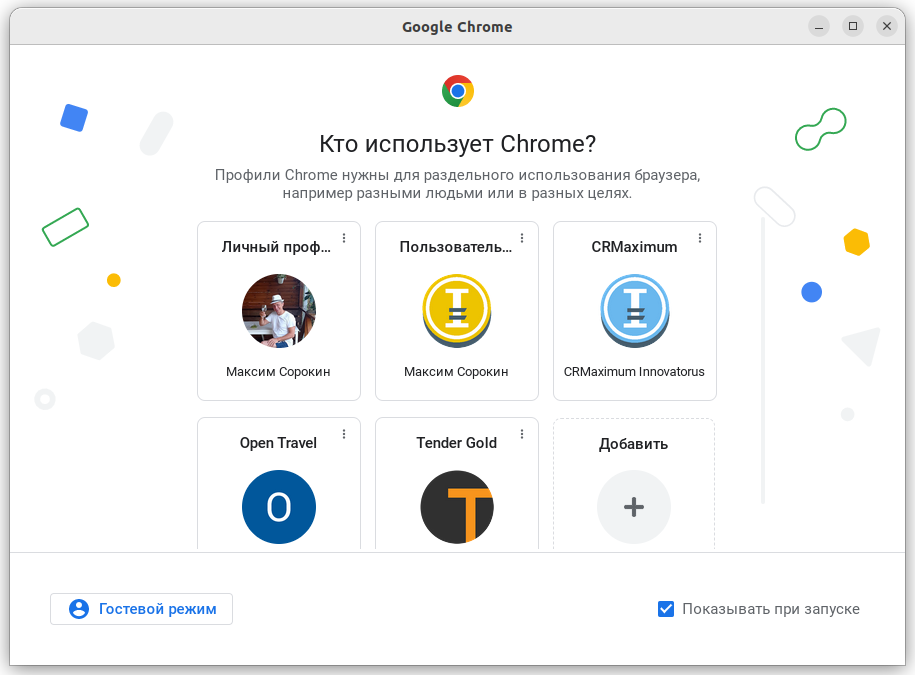Click the CRMaximum Innovatorus account name
Image resolution: width=915 pixels, height=675 pixels.
[634, 372]
